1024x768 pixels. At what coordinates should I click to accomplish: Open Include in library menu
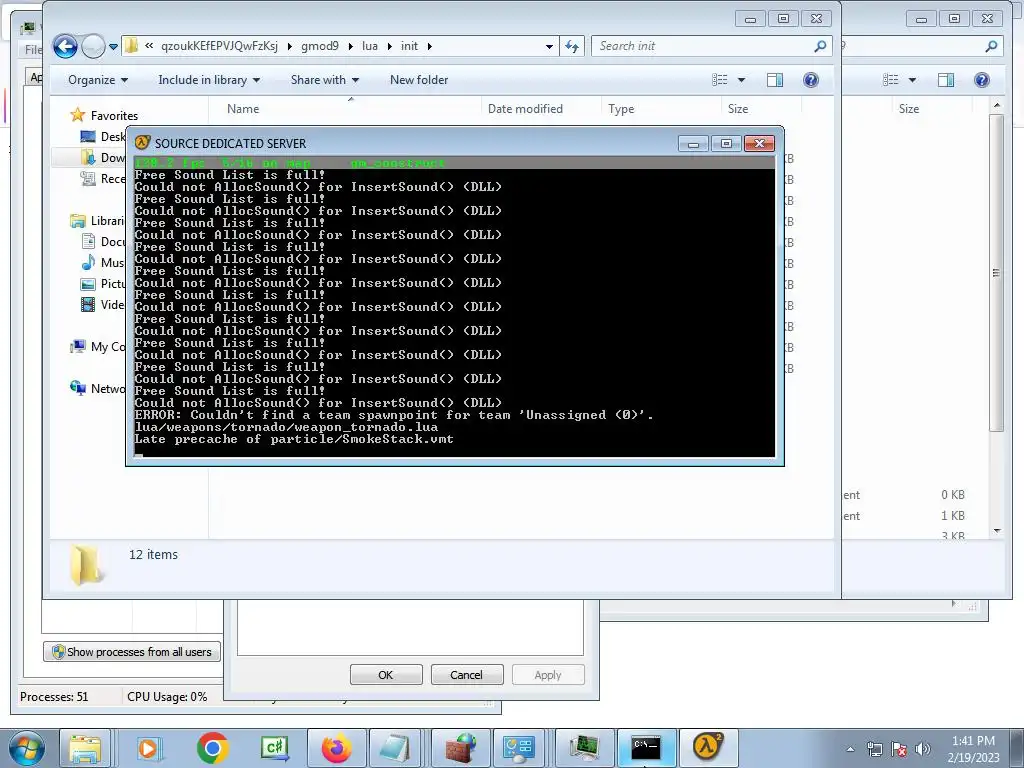(x=209, y=80)
